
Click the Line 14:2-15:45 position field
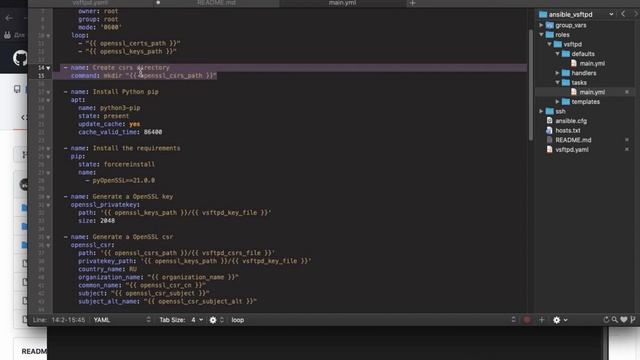tap(59, 320)
